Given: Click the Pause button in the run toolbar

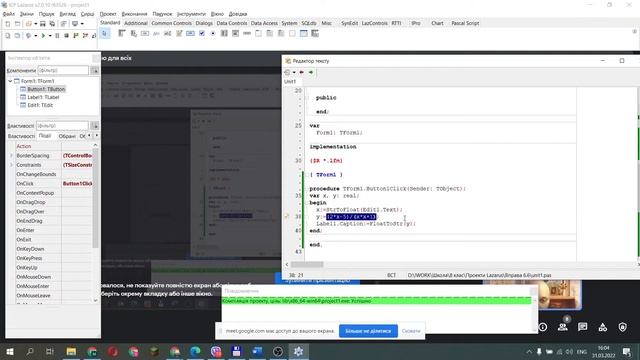Looking at the screenshot, I should click(x=57, y=36).
